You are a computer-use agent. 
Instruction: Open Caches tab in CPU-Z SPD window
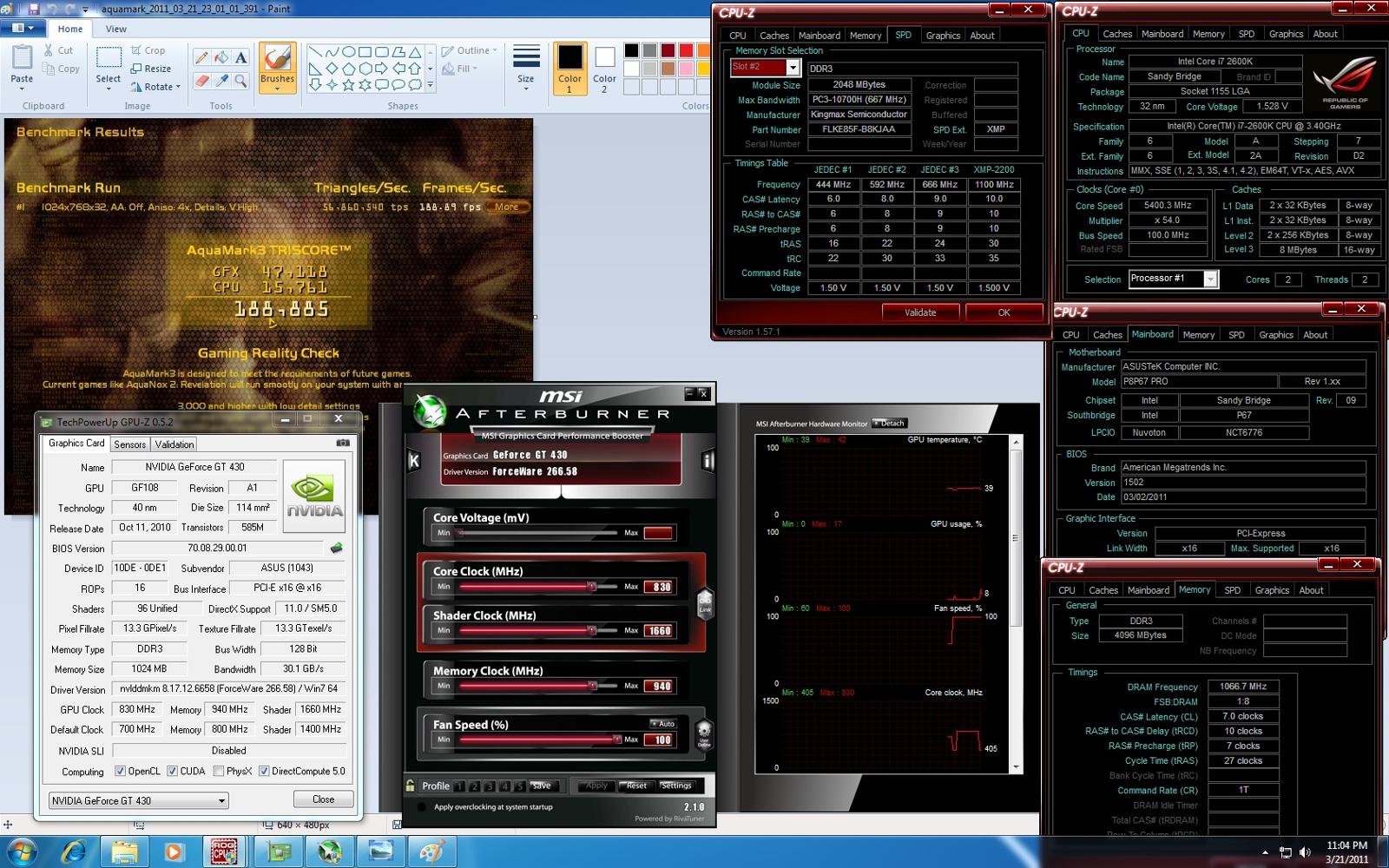pos(774,36)
